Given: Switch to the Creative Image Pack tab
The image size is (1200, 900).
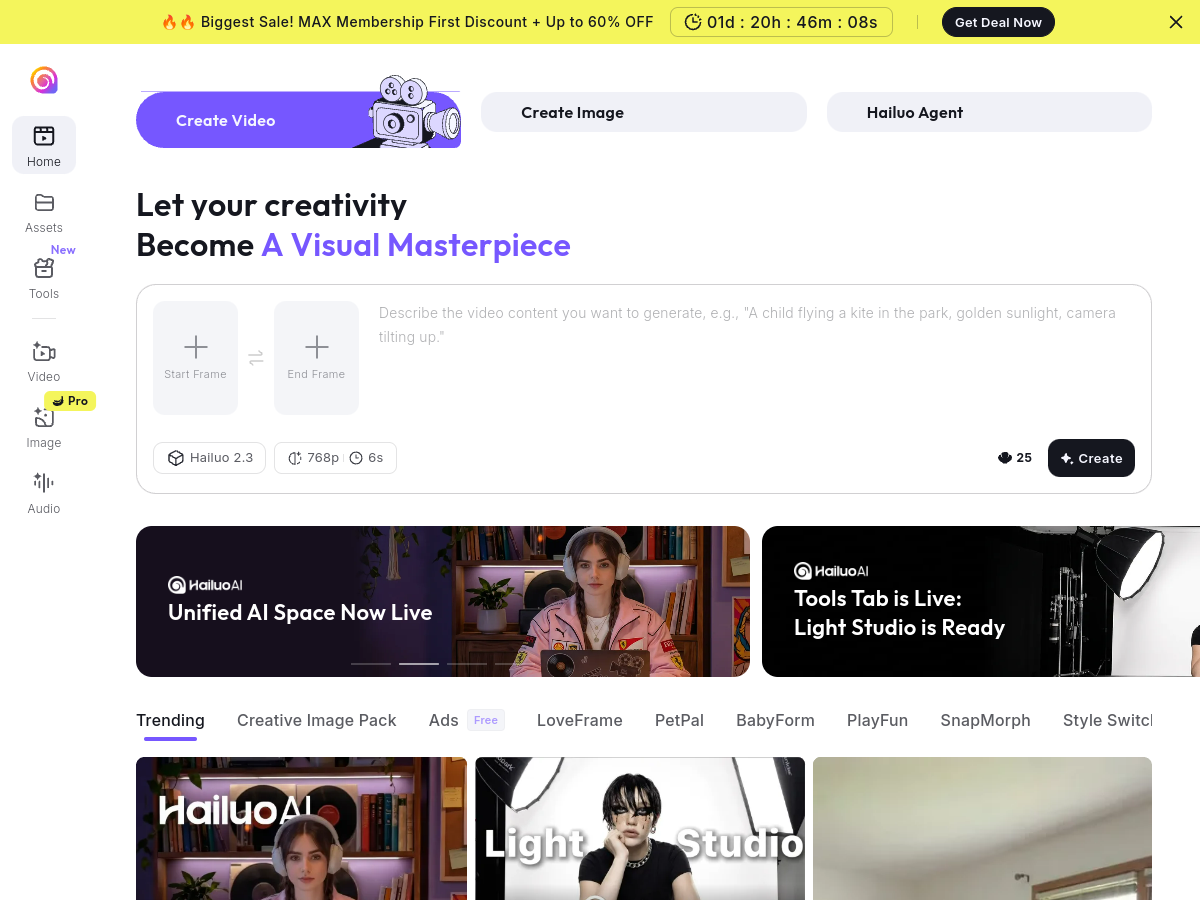Looking at the screenshot, I should 316,720.
